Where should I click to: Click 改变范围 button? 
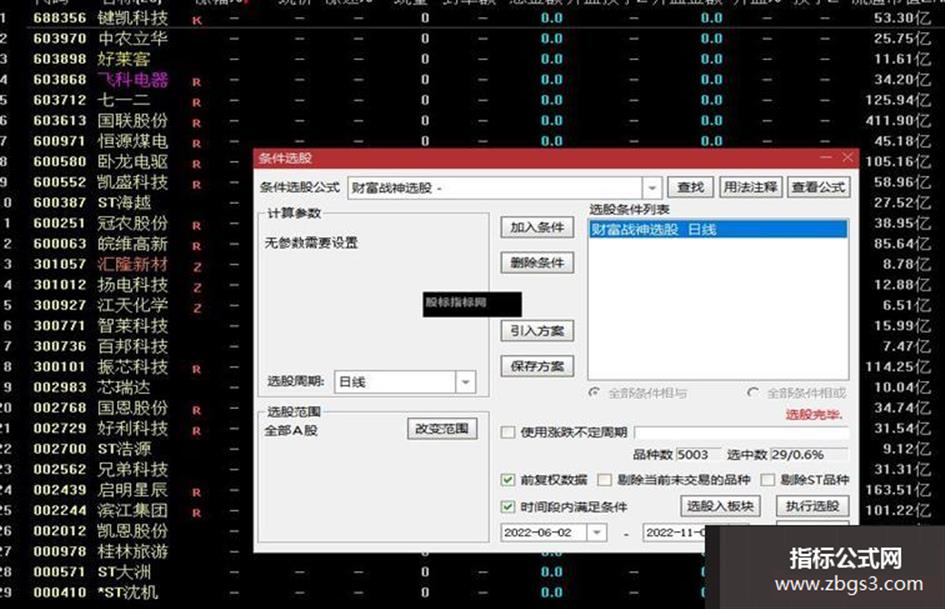tap(442, 429)
